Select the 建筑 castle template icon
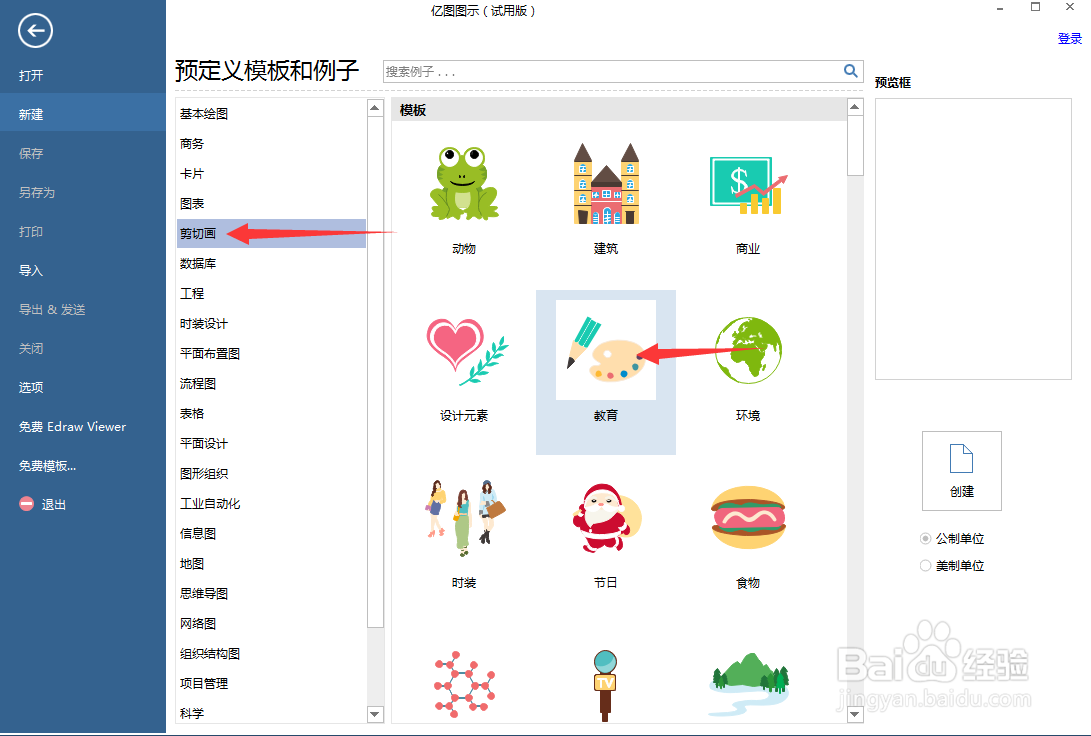Viewport: 1091px width, 736px height. [606, 184]
